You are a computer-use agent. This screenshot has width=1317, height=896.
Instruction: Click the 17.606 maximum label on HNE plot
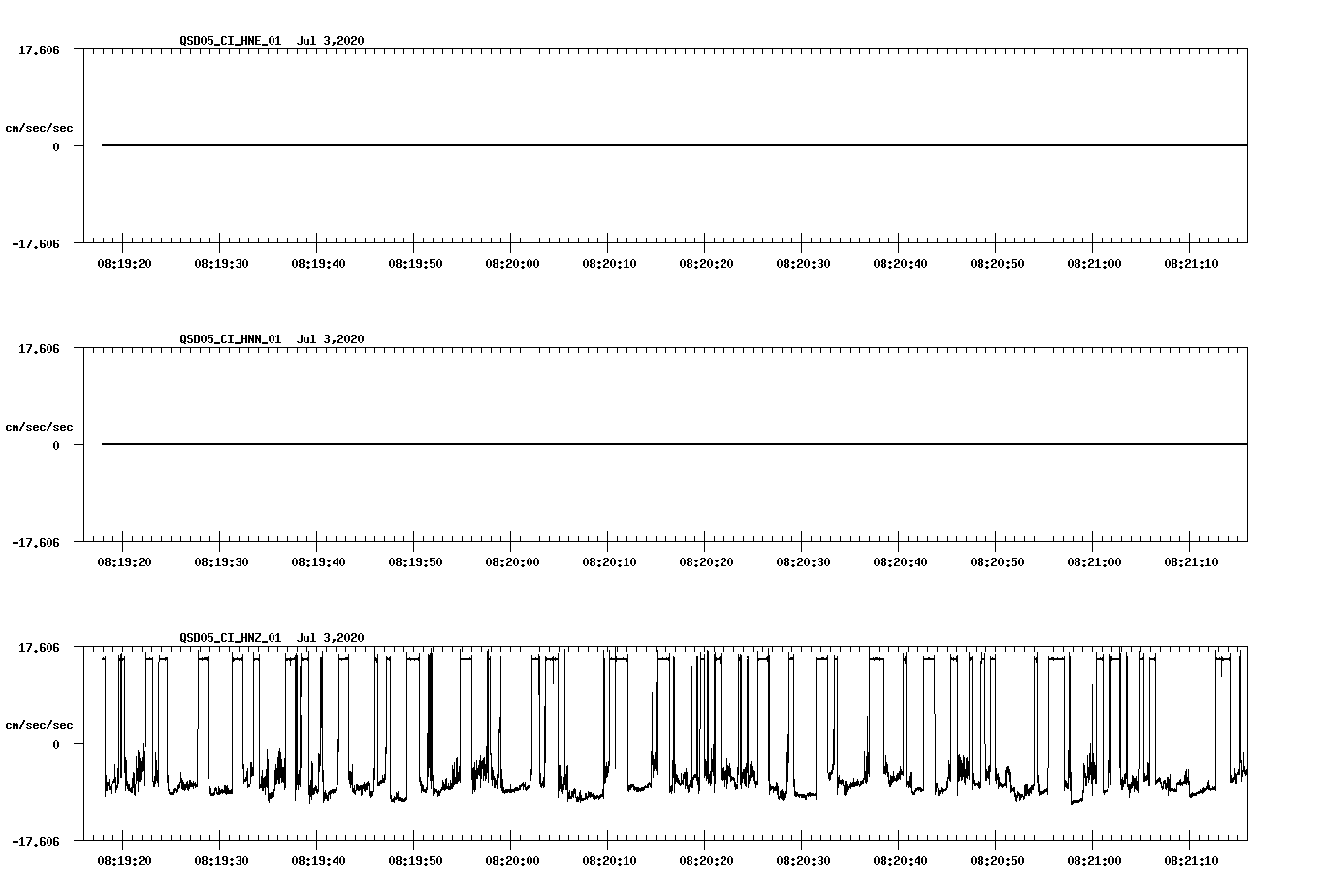[39, 49]
